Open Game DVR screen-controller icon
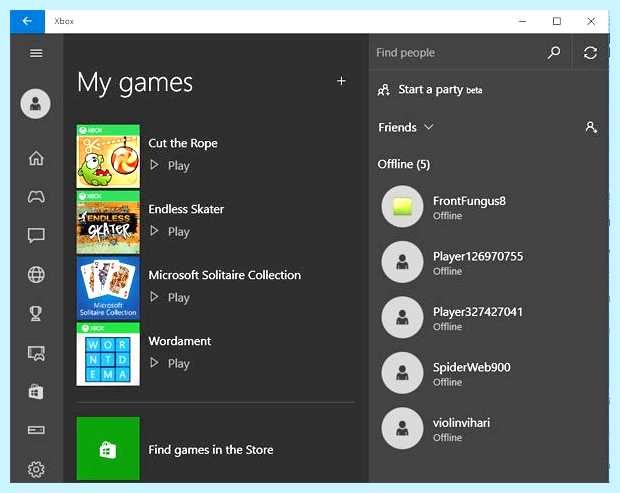Screen dimensions: 620x493 (x=36, y=353)
